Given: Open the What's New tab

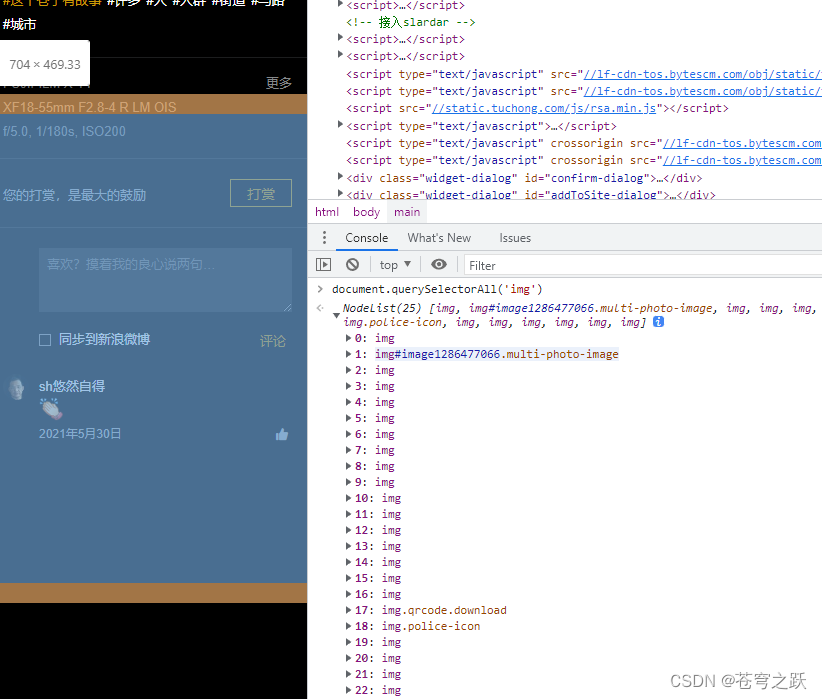Looking at the screenshot, I should point(439,238).
